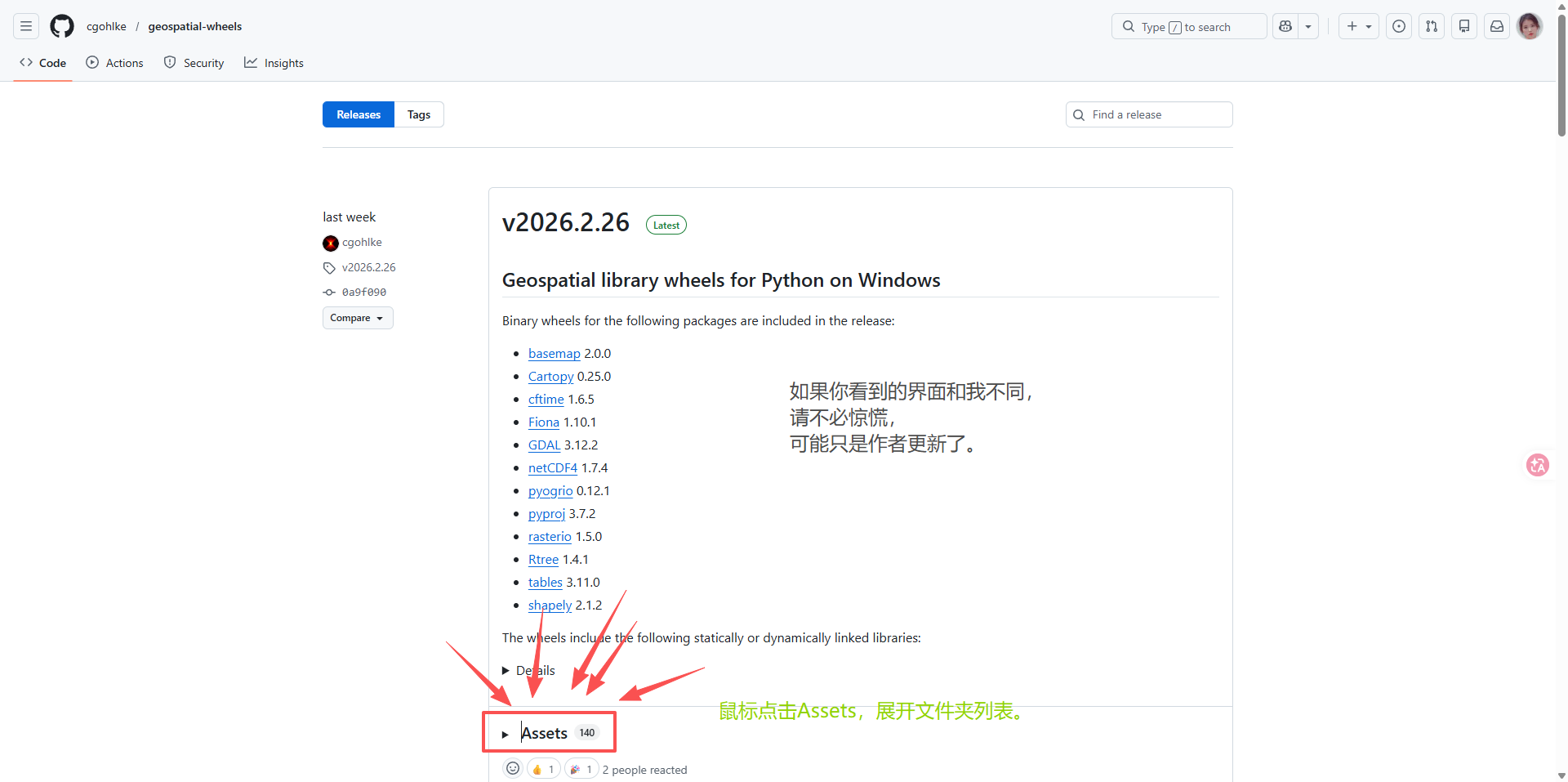This screenshot has height=782, width=1568.
Task: Open the Compare dropdown
Action: pyautogui.click(x=358, y=318)
